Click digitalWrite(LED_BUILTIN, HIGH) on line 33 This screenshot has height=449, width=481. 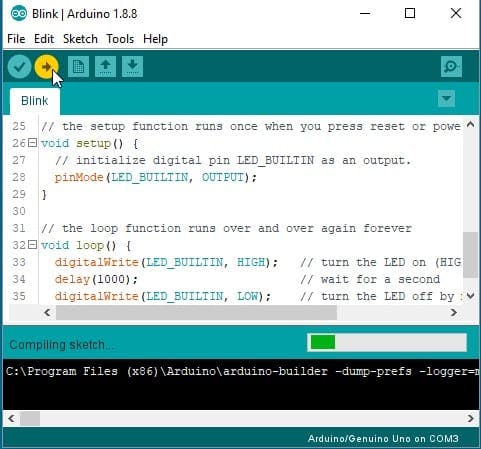coord(166,262)
